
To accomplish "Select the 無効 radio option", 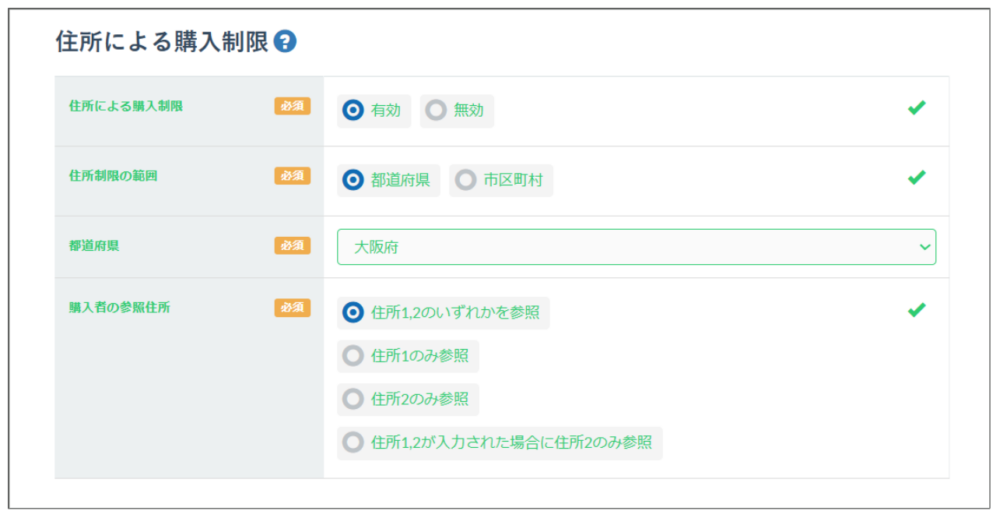I will (436, 111).
